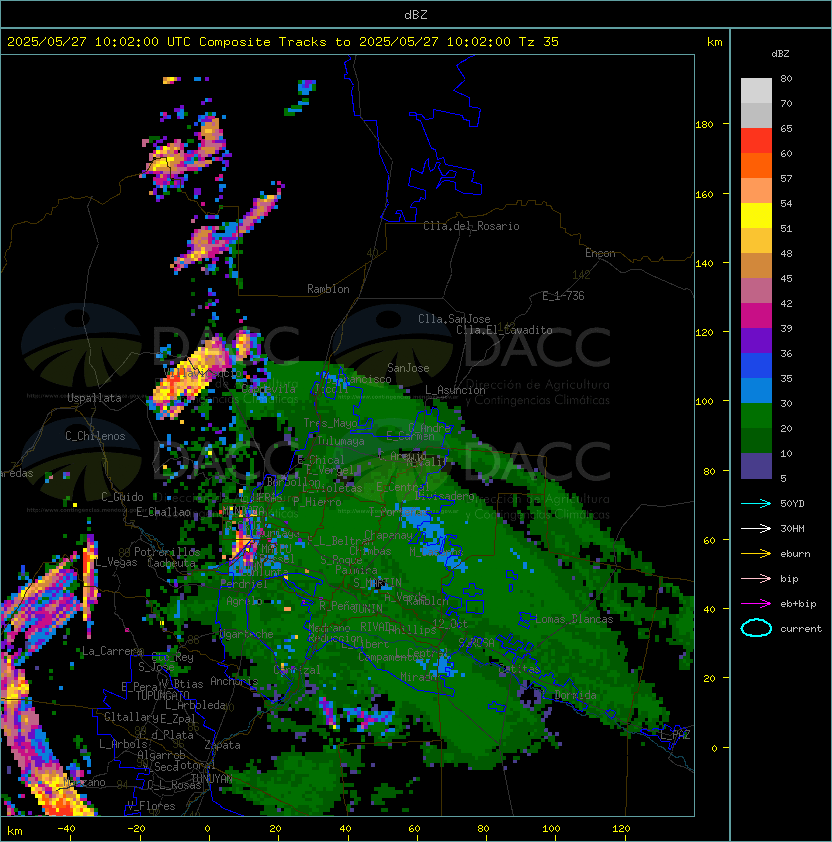
Task: Click the 'TUNUYAN' map label
Action: (212, 778)
